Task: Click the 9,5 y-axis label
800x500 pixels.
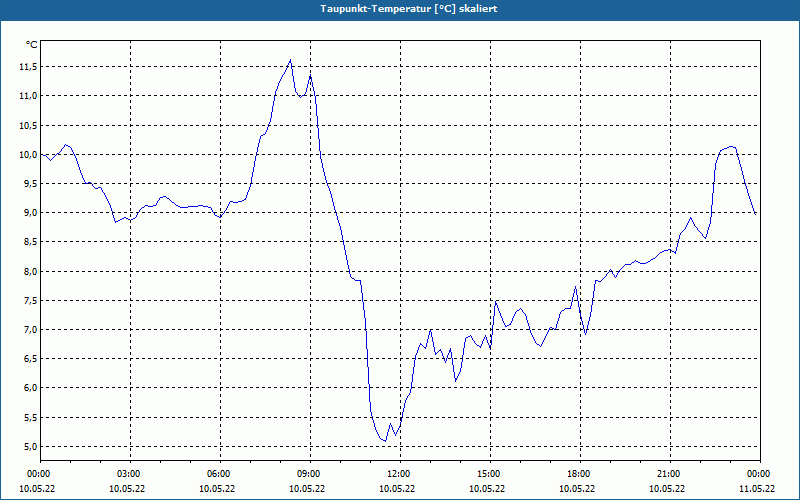Action: [x=30, y=184]
